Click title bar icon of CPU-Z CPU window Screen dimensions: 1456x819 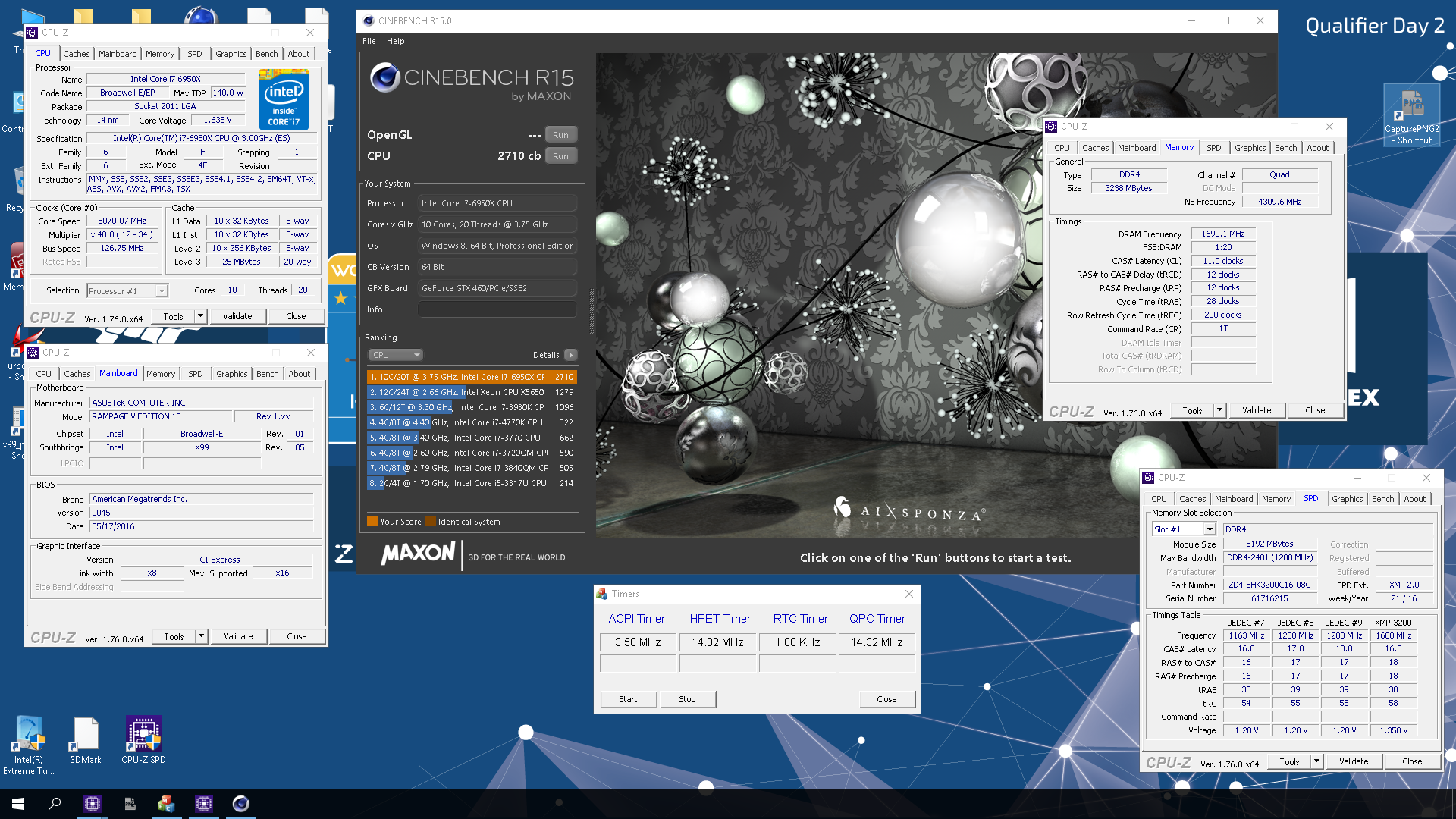(32, 33)
